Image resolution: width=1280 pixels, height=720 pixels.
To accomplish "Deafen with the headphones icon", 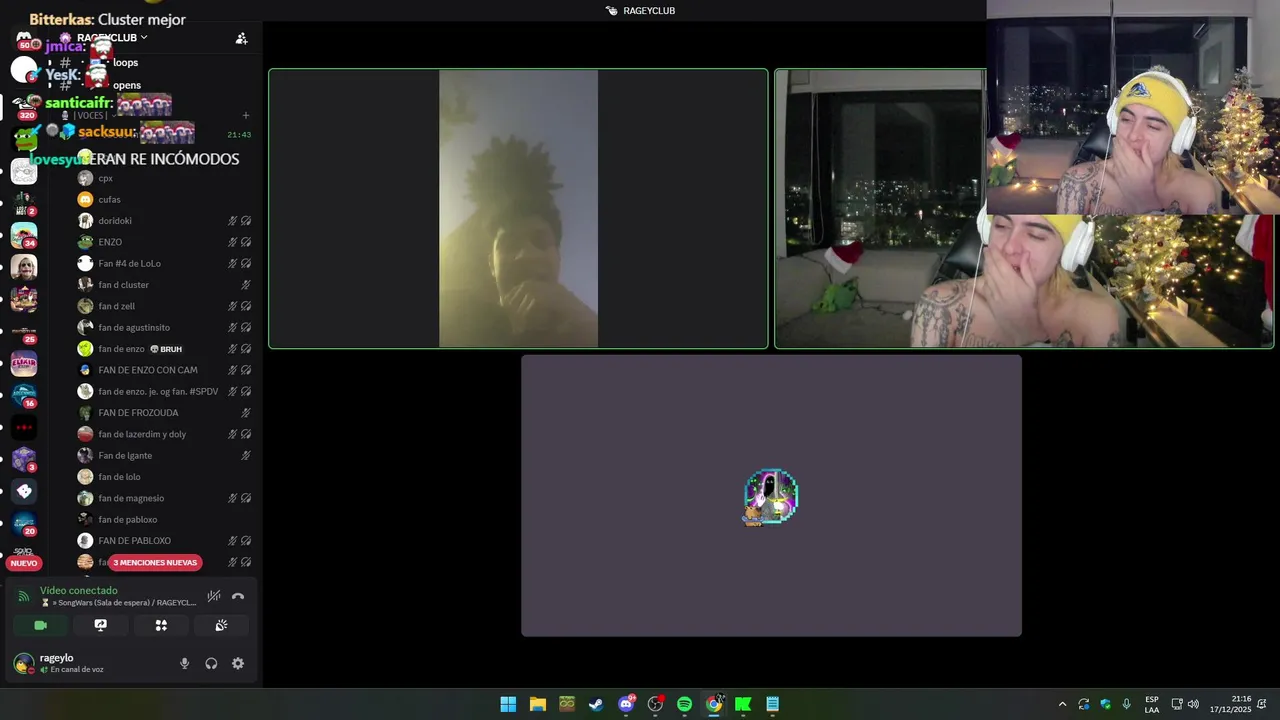I will coord(211,663).
